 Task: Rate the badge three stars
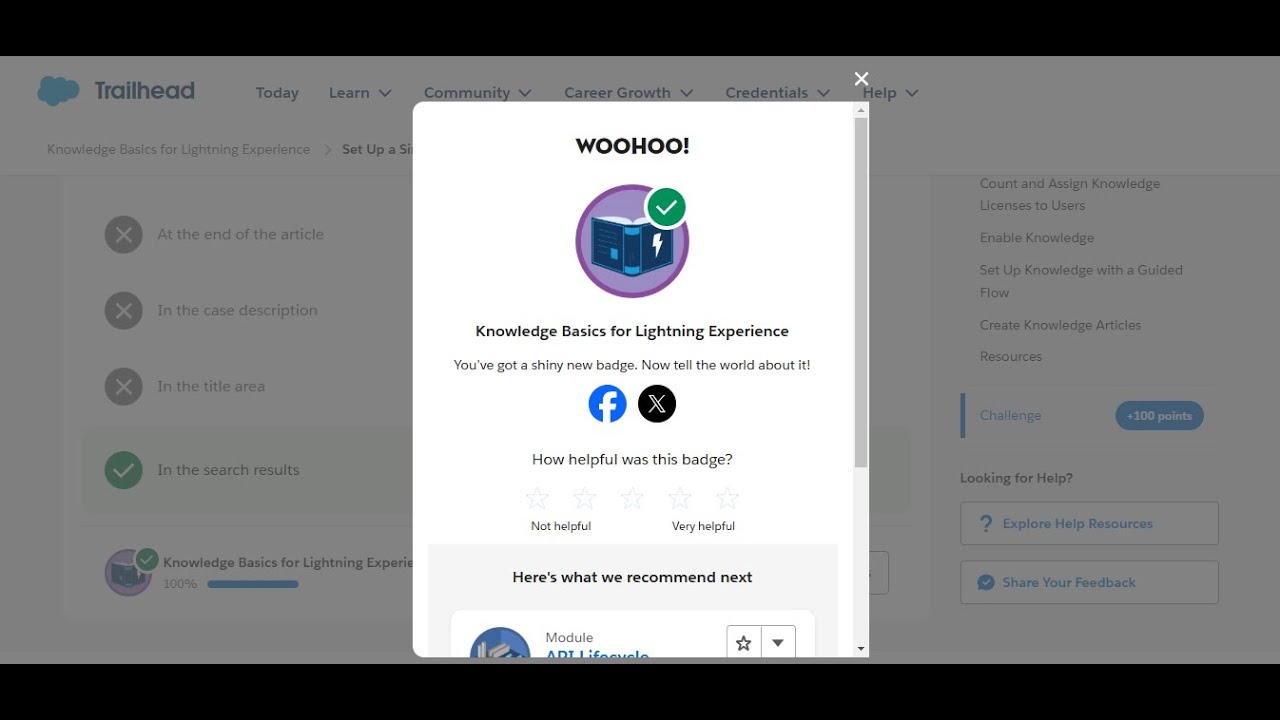632,498
